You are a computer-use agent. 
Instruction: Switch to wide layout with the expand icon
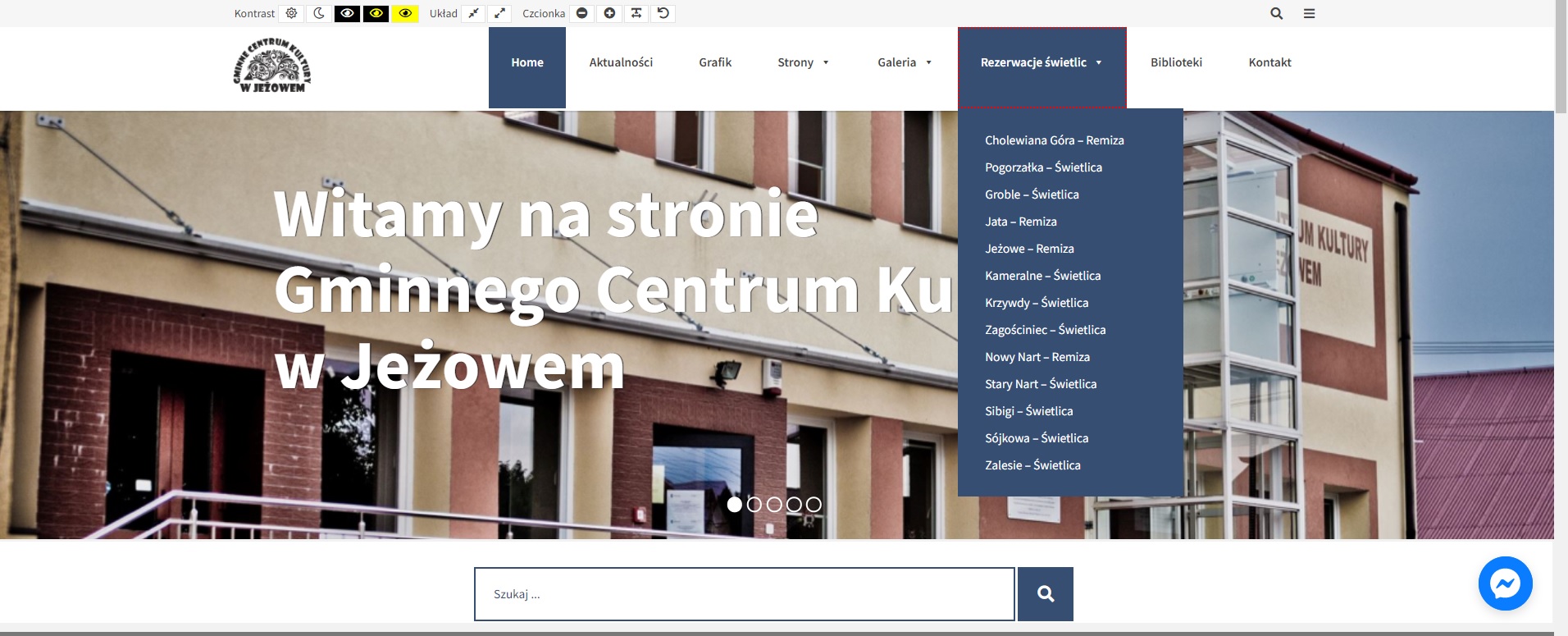coord(499,13)
